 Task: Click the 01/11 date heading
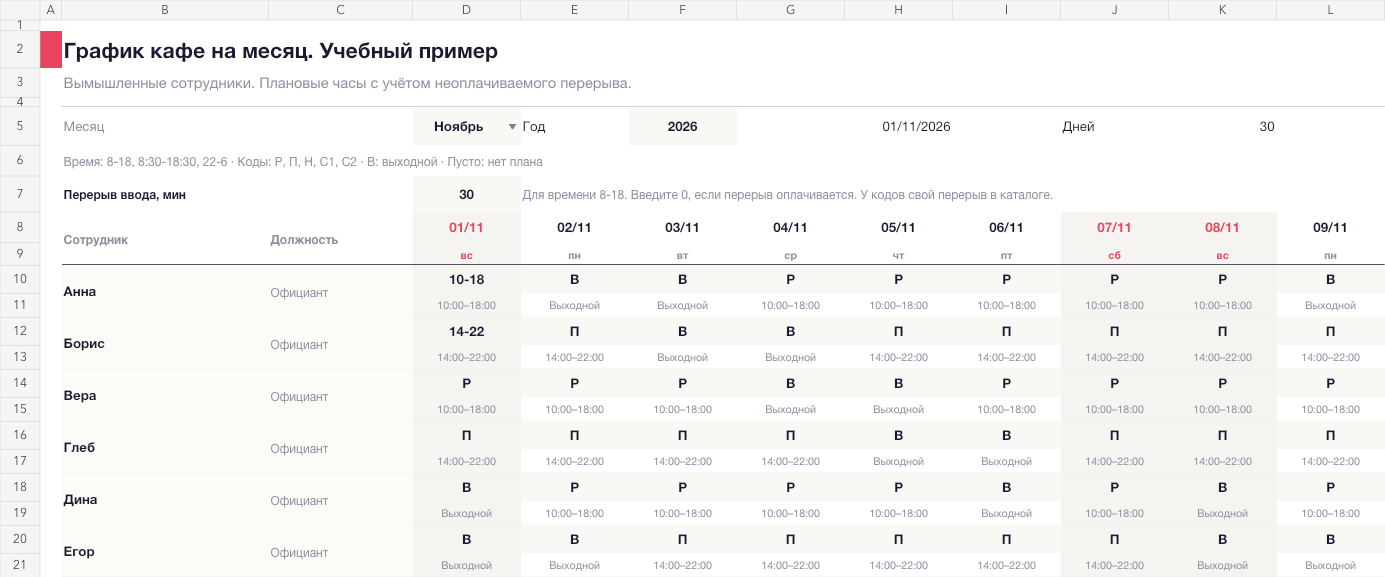coord(466,228)
